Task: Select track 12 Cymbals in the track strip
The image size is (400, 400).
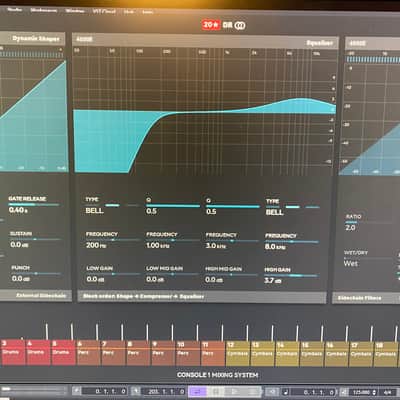Action: click(238, 354)
